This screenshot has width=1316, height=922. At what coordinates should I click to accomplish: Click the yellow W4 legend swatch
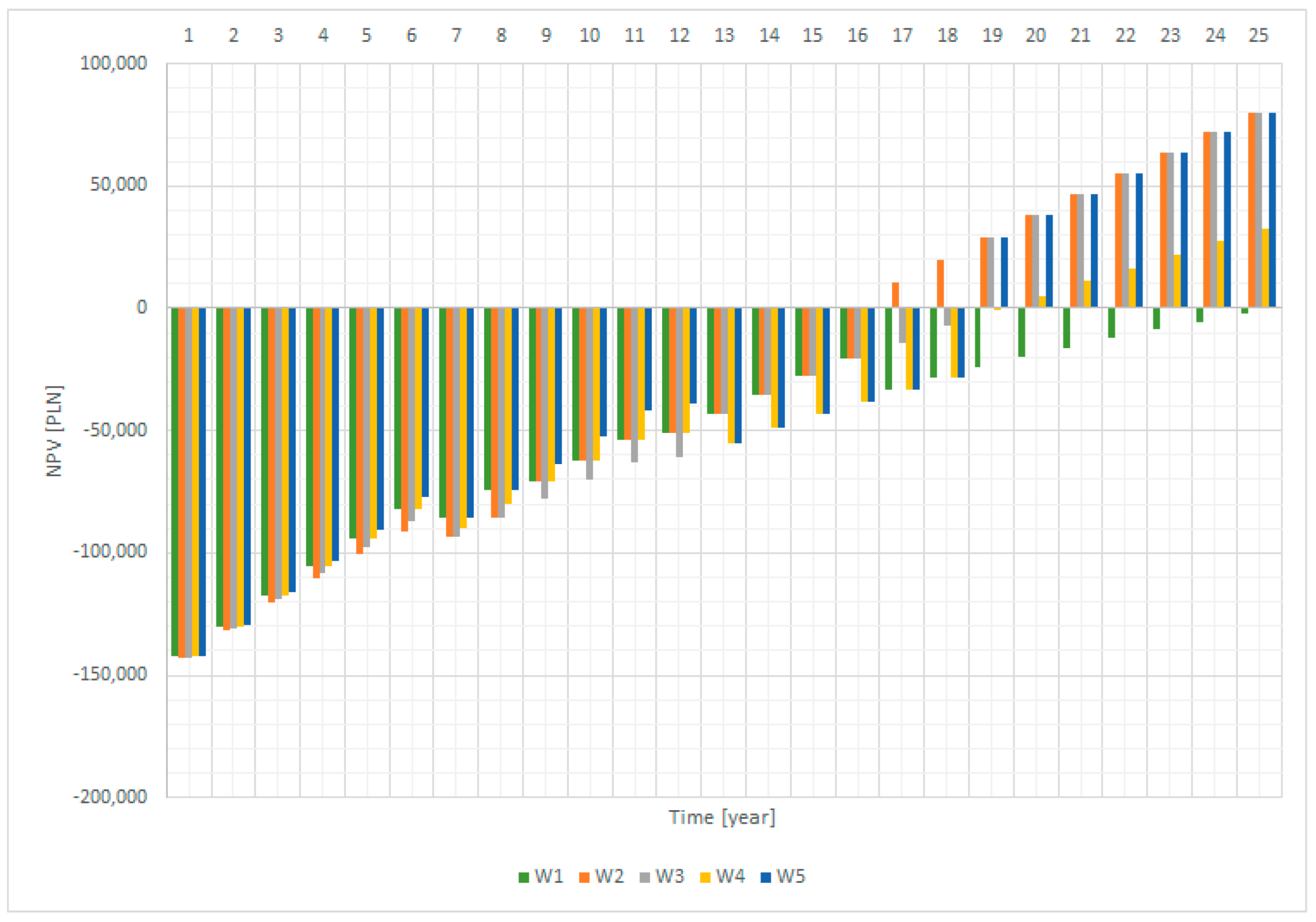tap(706, 877)
